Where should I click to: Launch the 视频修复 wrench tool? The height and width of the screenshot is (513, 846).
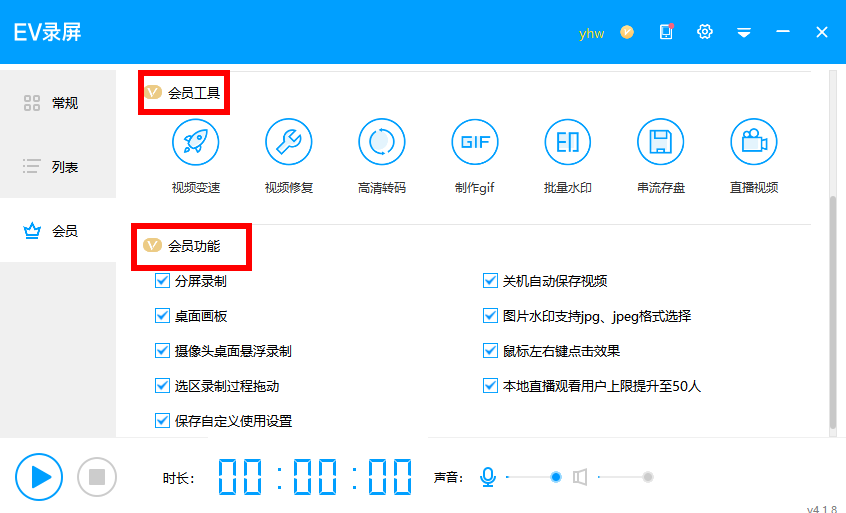click(288, 142)
